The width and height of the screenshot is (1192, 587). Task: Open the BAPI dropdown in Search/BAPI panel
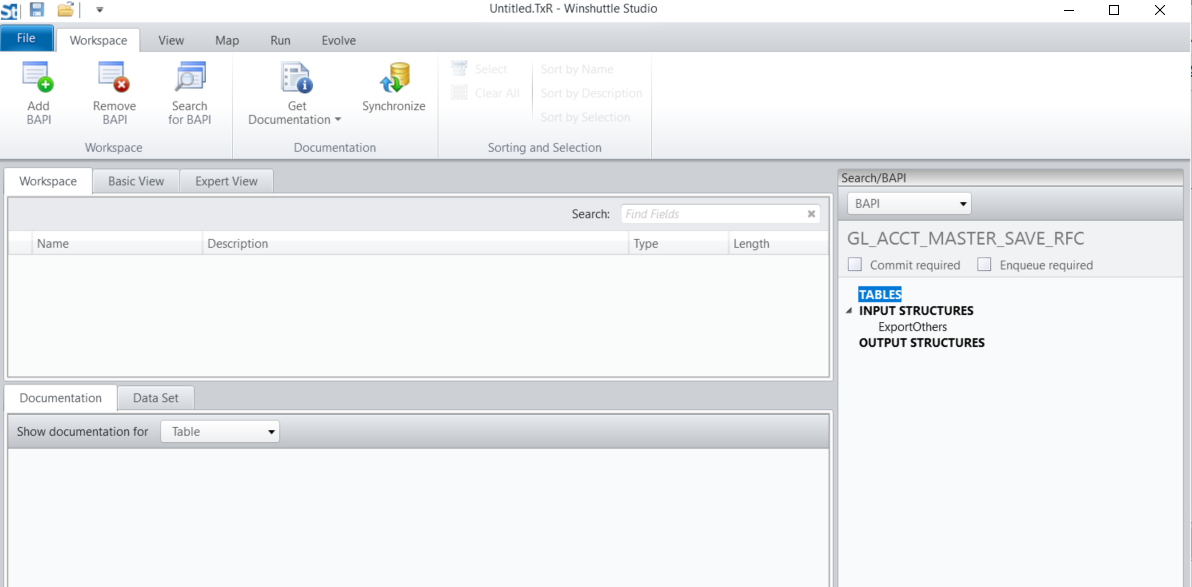pos(909,204)
